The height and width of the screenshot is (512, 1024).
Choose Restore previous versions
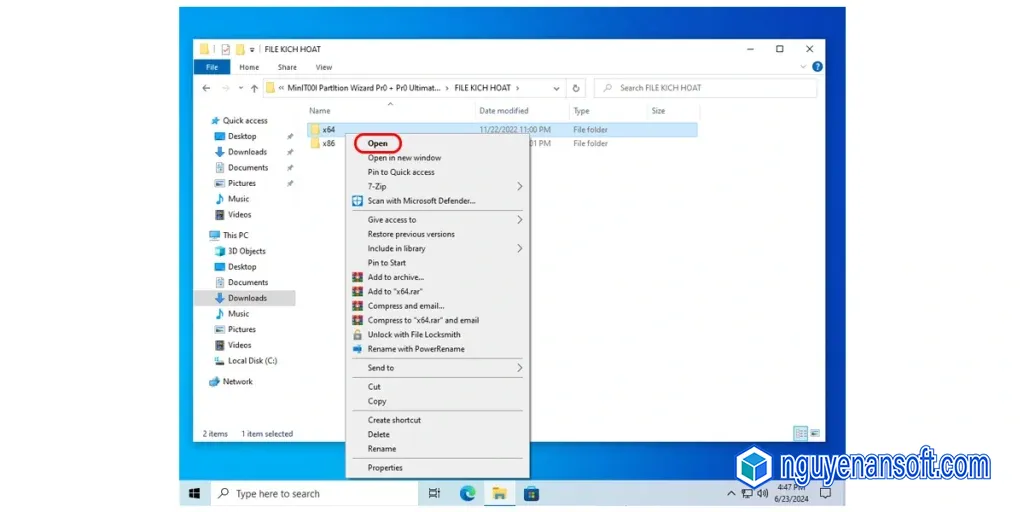point(411,234)
